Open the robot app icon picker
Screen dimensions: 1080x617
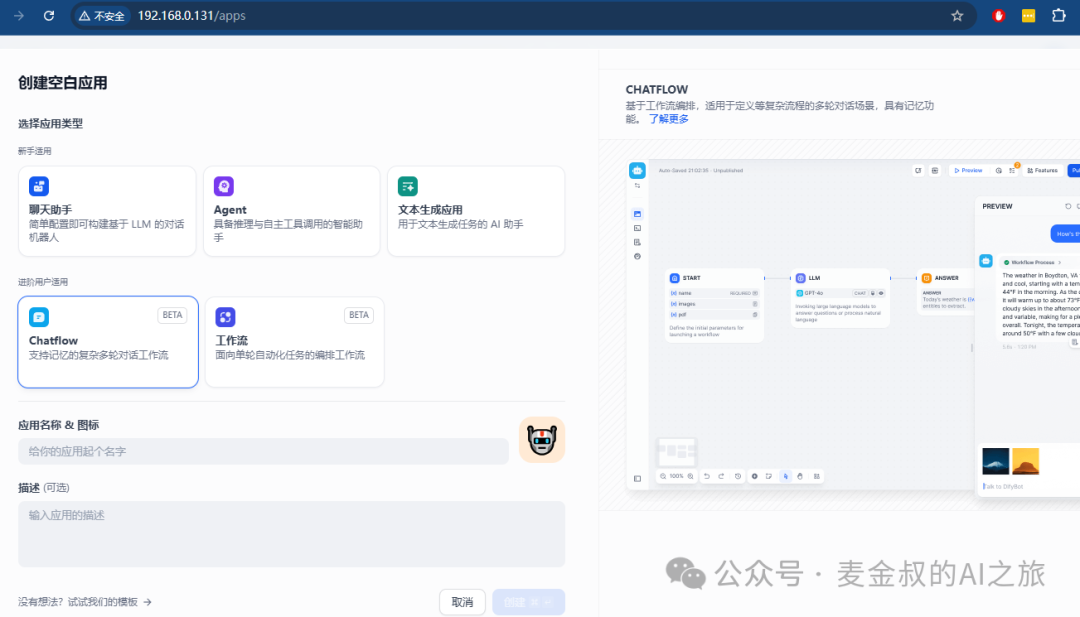pyautogui.click(x=542, y=439)
